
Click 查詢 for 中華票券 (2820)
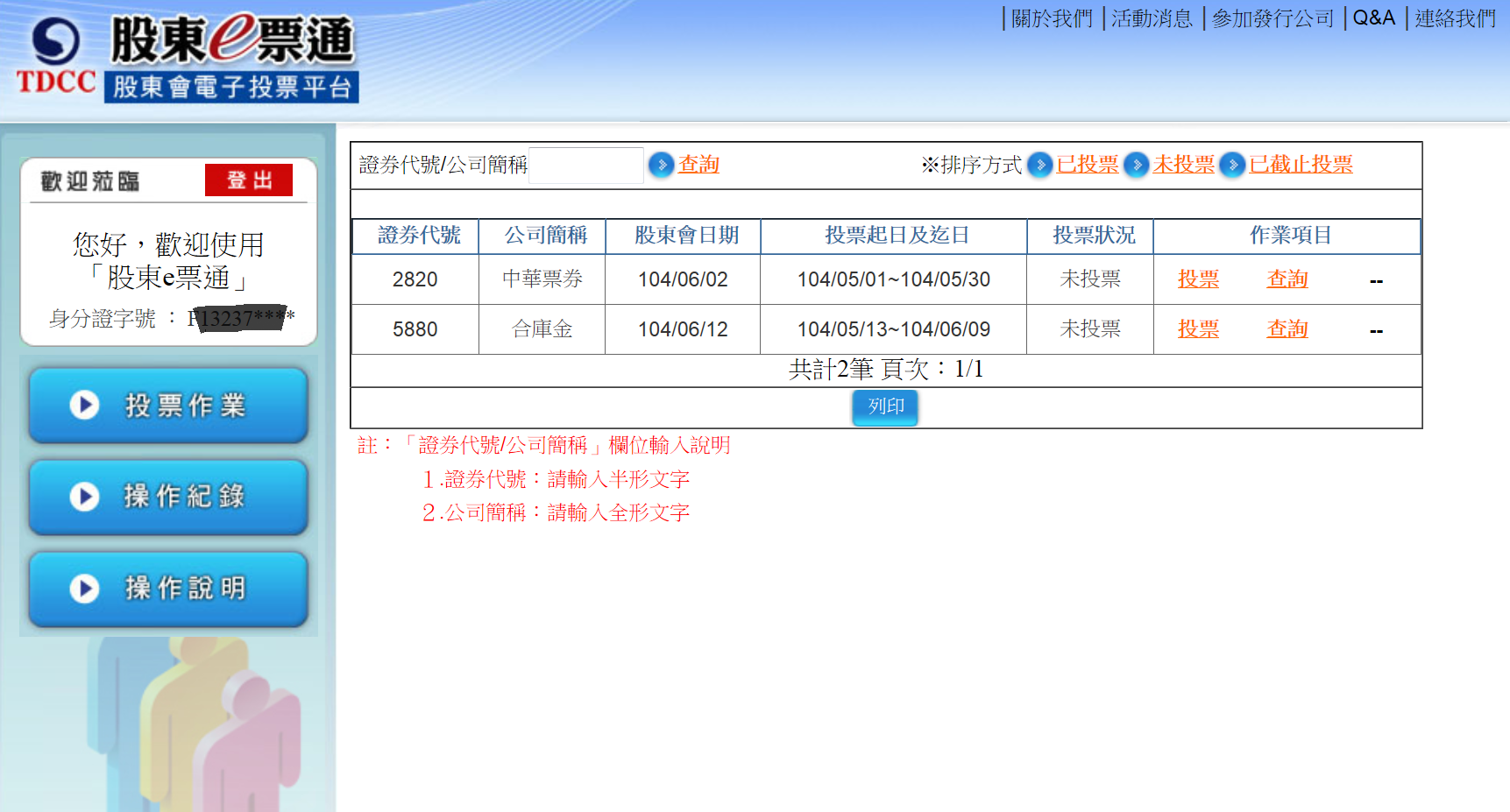pos(1287,279)
